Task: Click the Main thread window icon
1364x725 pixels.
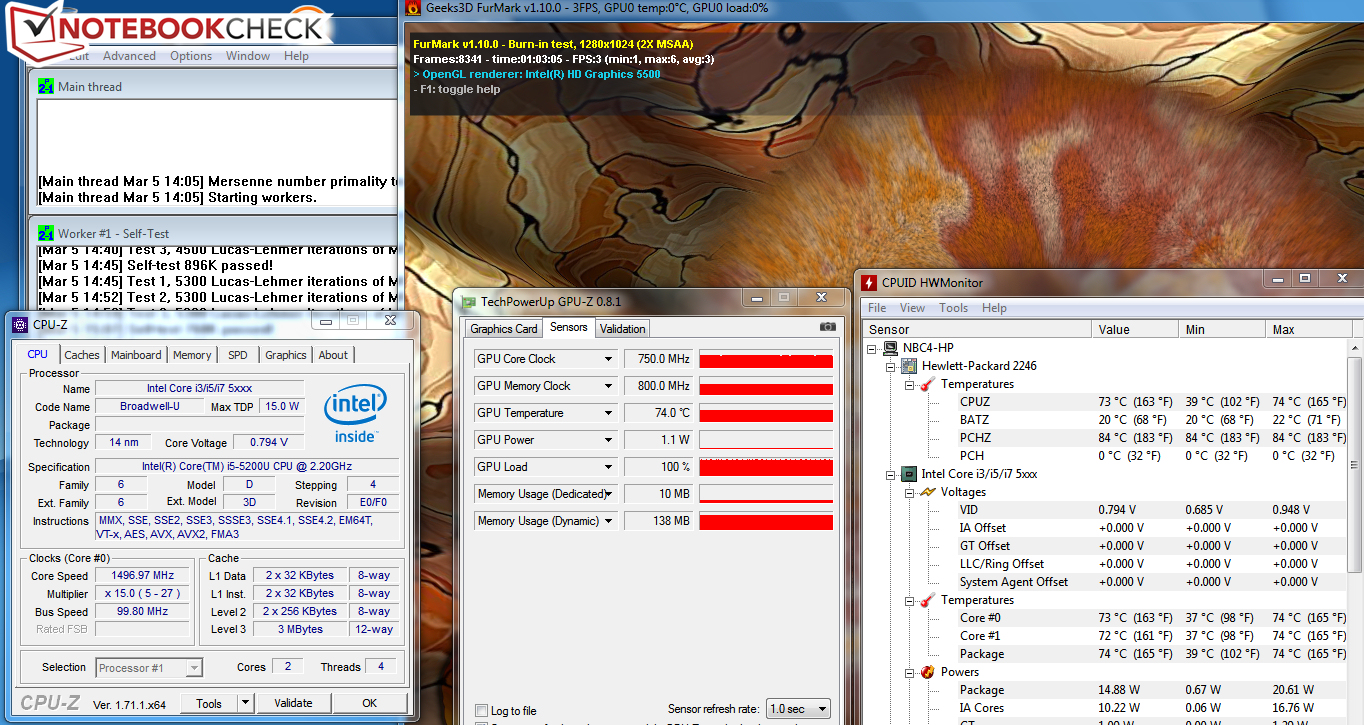Action: click(x=46, y=86)
